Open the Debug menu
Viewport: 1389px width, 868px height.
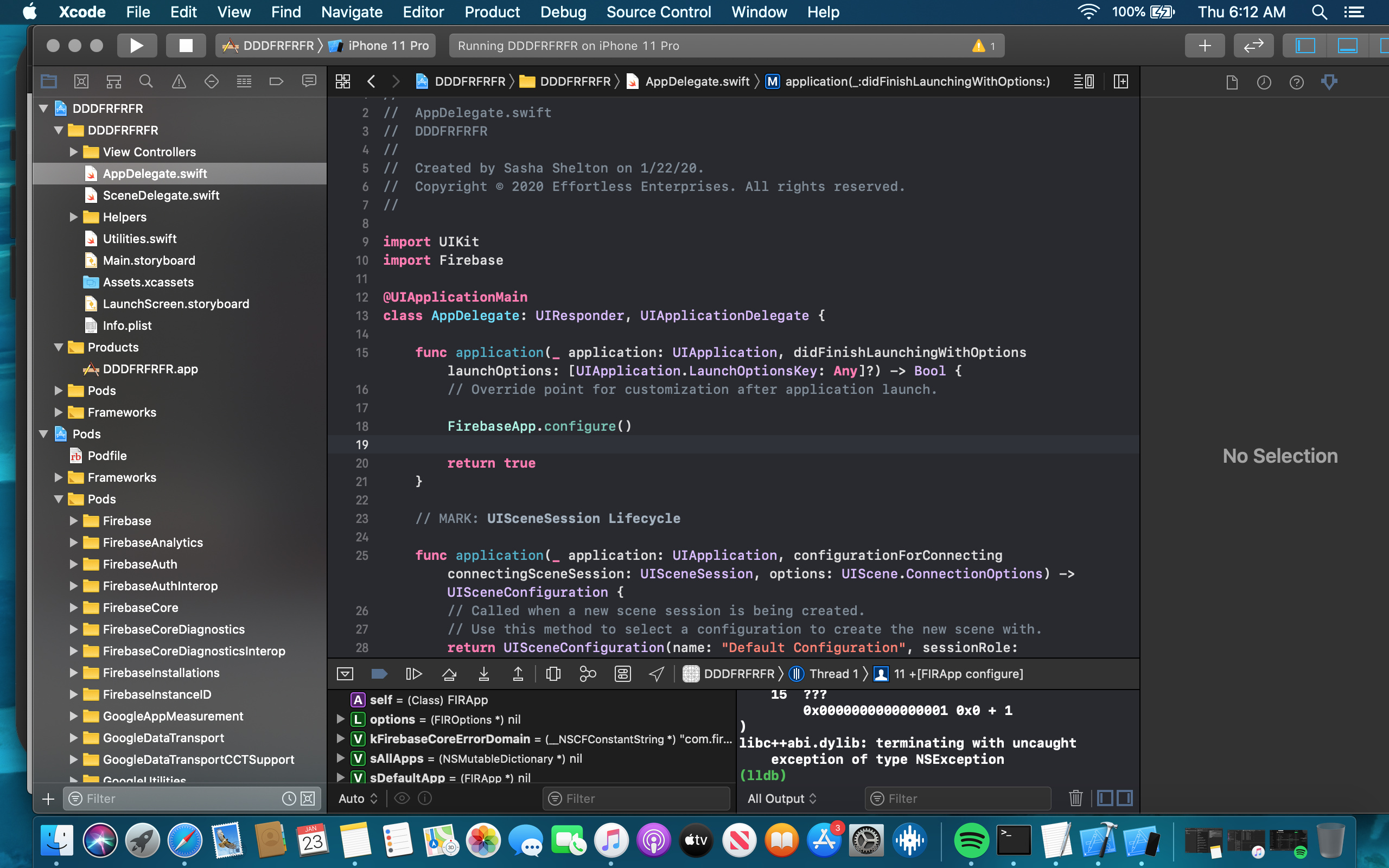563,12
